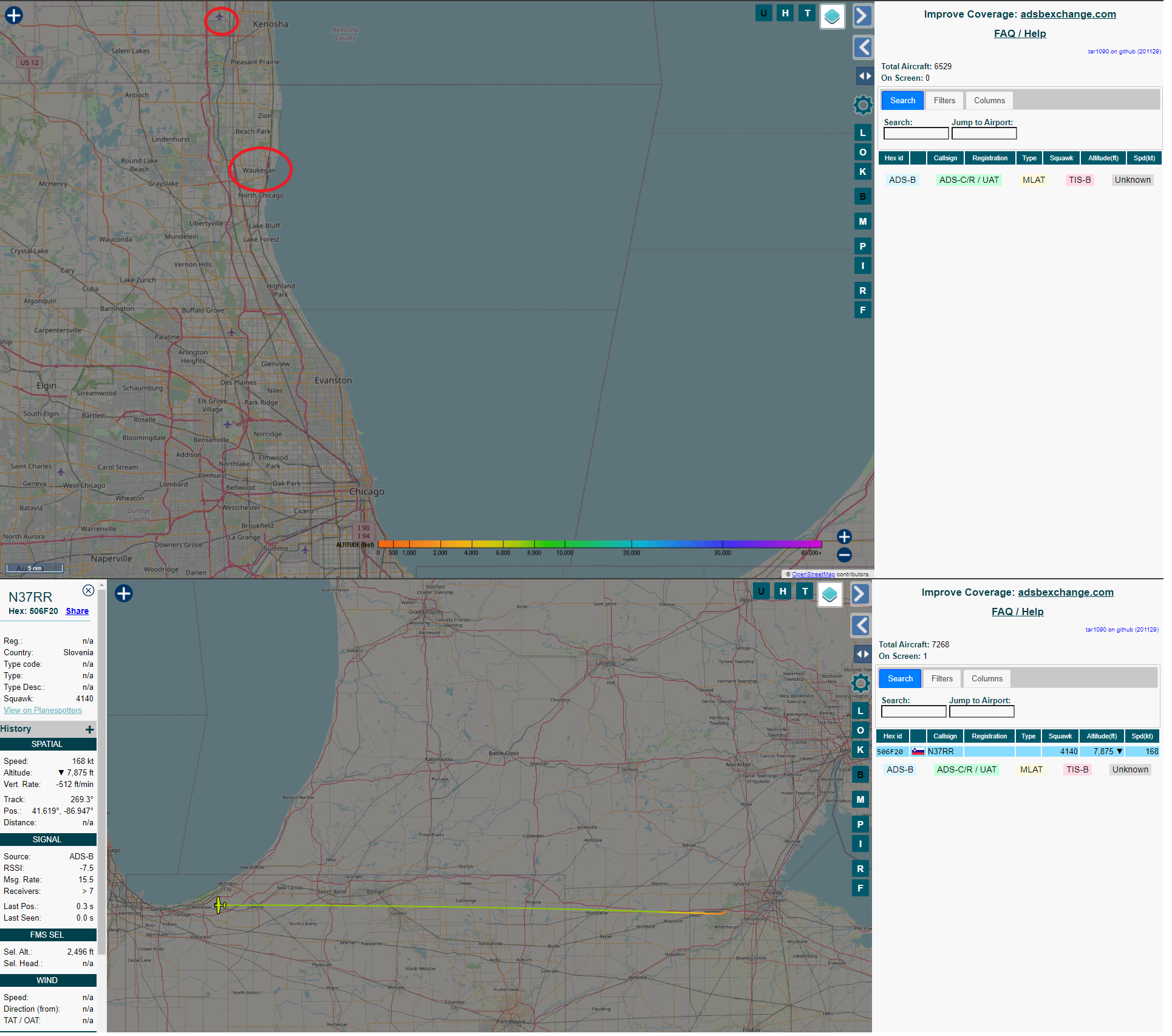The image size is (1172, 1036).
Task: Sort by Spd(kt) column in top table
Action: point(1145,158)
